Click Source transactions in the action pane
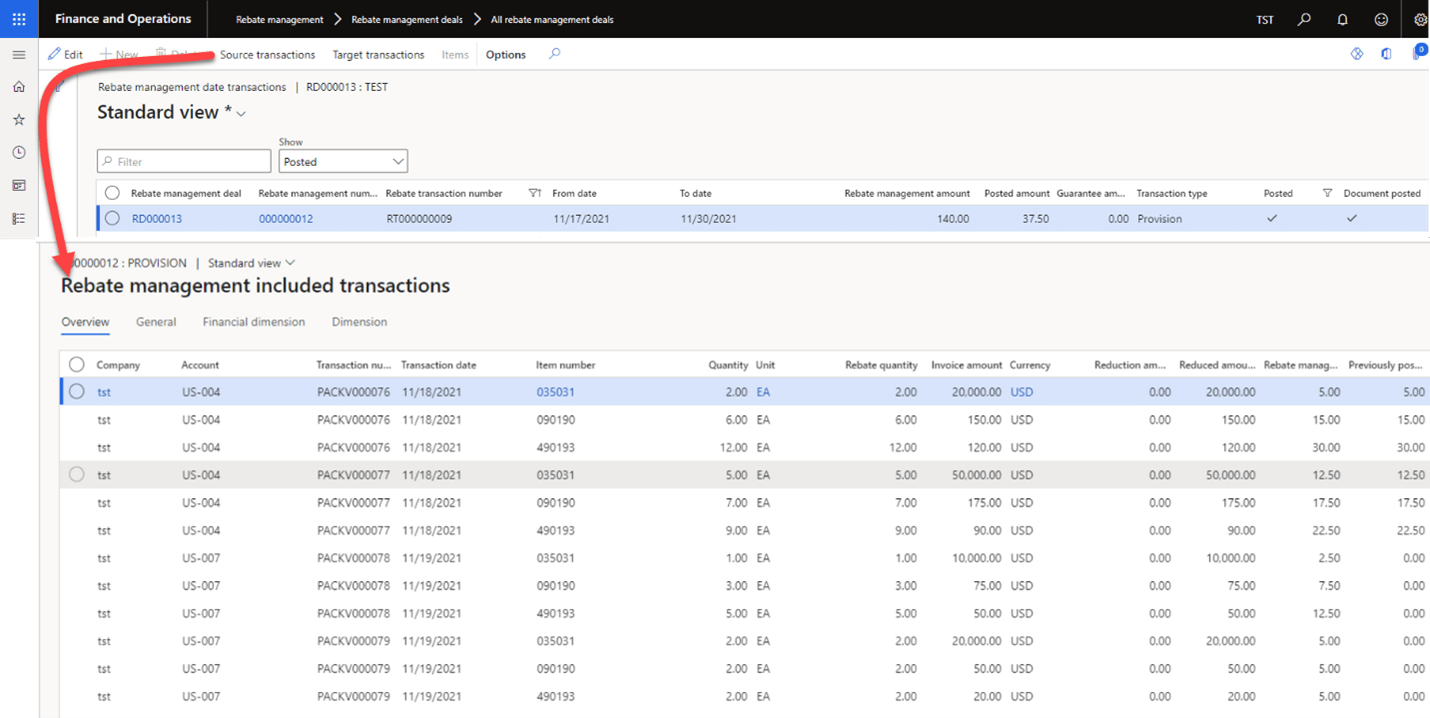 267,55
